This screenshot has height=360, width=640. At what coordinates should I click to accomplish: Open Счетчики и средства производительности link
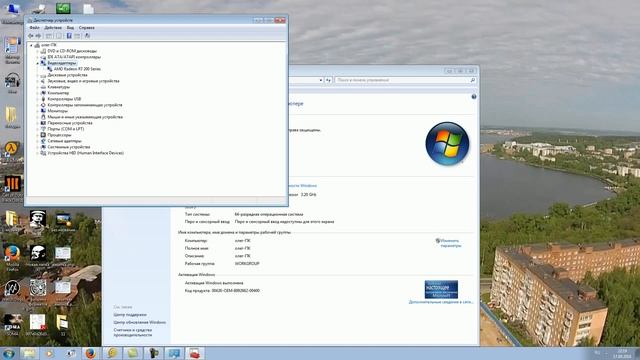133,332
